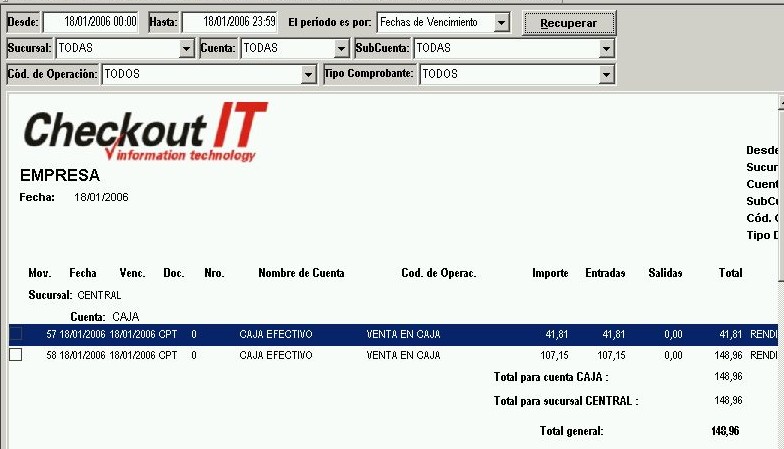Click the scroll up arrow of report
Viewport: 784px width, 449px height.
(x=780, y=101)
